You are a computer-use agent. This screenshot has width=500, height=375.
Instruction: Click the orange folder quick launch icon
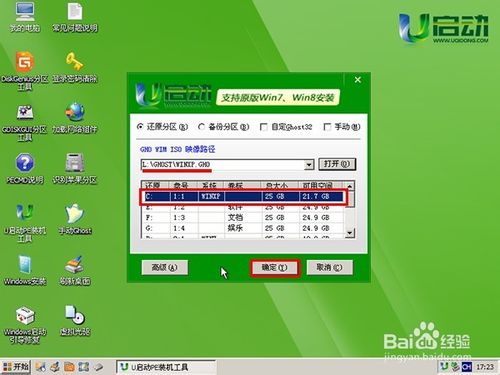69,367
